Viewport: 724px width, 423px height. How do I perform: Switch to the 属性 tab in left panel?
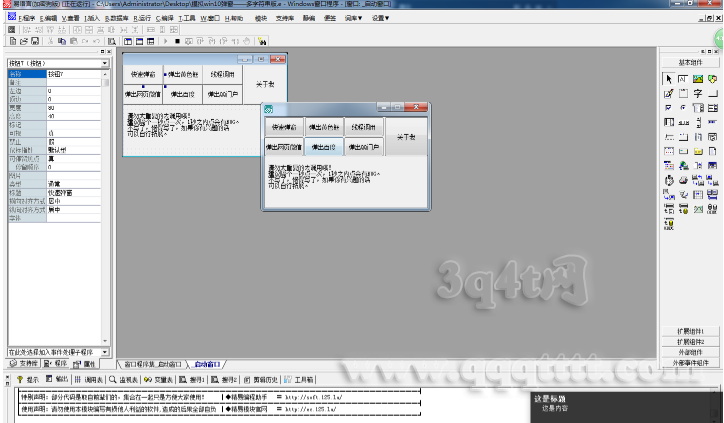(x=84, y=363)
